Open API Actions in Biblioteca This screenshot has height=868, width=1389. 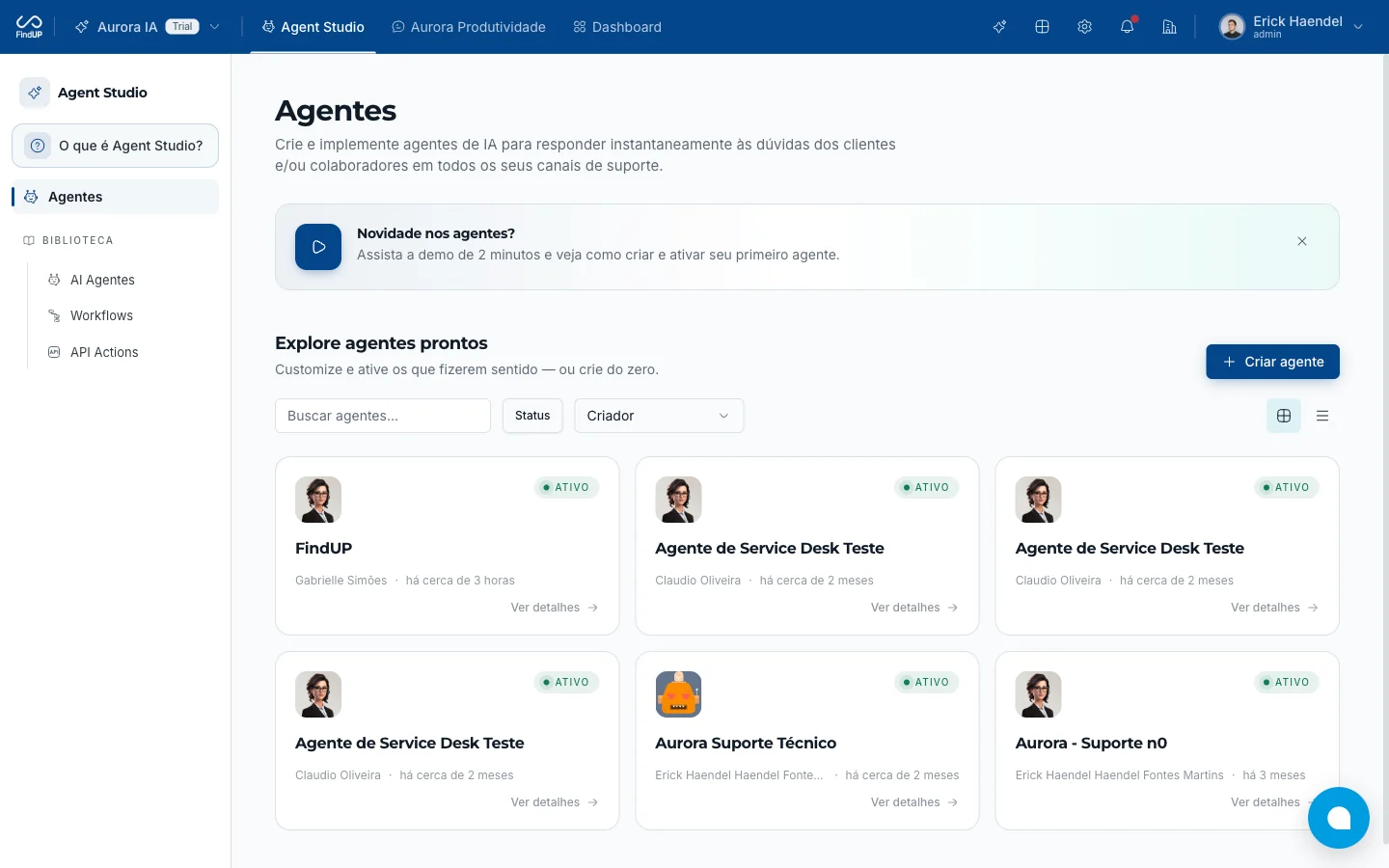pos(104,352)
